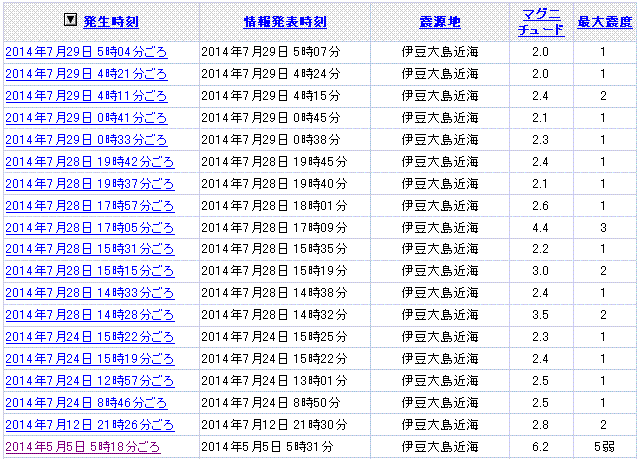Viewport: 642px width, 463px height.
Task: Open earthquake 2014年7月28日 15時31分ごろ
Action: pyautogui.click(x=90, y=249)
